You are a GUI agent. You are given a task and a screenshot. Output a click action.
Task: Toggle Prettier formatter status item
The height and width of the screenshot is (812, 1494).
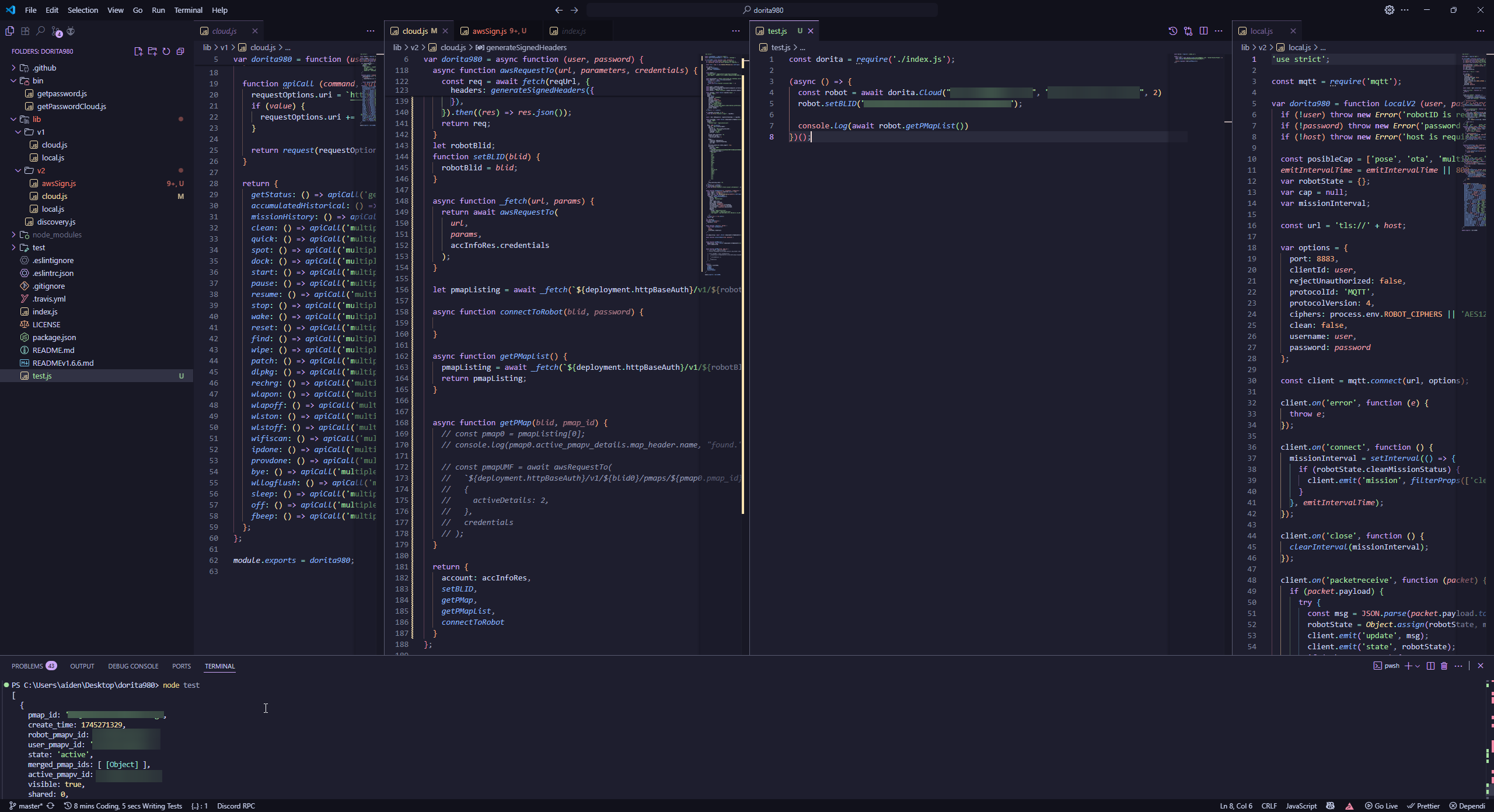click(1423, 806)
